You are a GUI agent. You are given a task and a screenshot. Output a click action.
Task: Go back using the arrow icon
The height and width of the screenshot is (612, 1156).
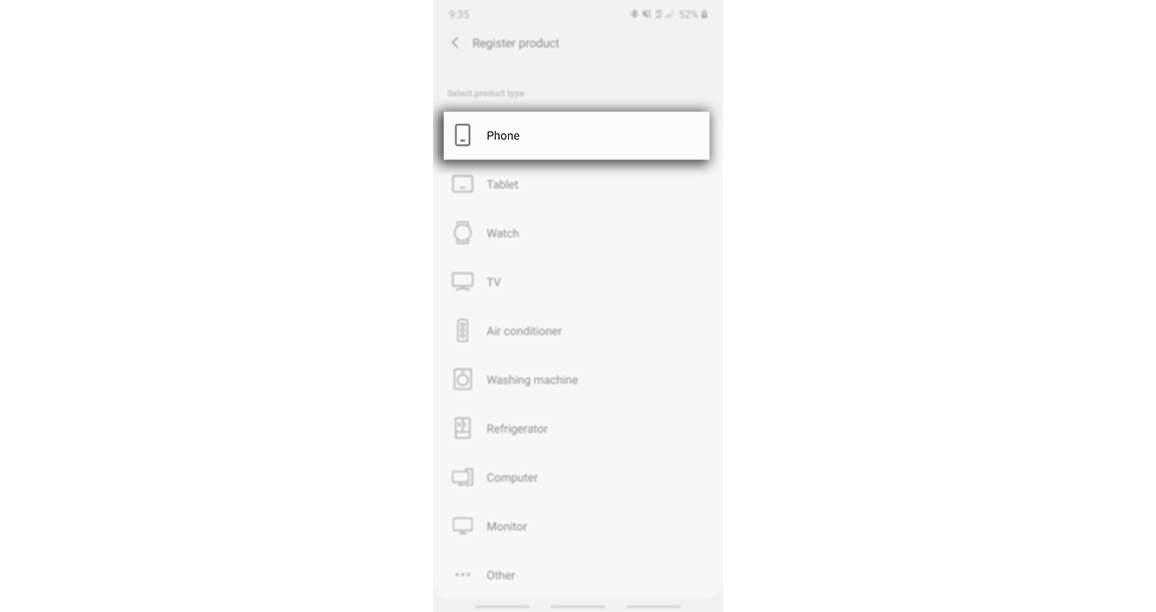point(455,43)
